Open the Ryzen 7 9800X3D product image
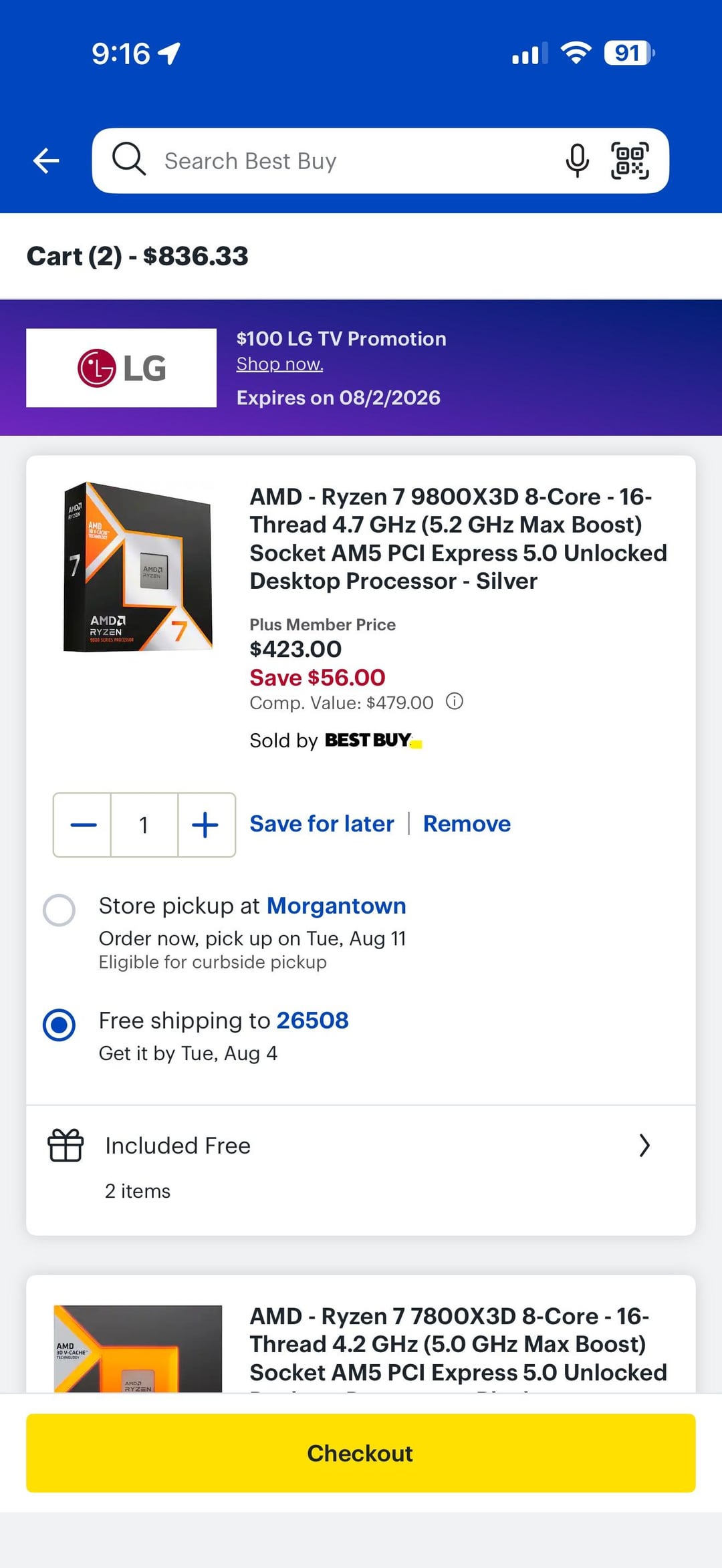Image resolution: width=722 pixels, height=1568 pixels. tap(138, 567)
